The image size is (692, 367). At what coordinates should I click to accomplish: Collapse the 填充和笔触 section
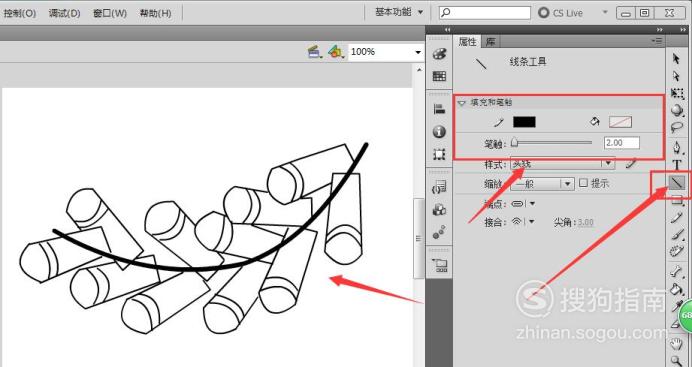462,103
